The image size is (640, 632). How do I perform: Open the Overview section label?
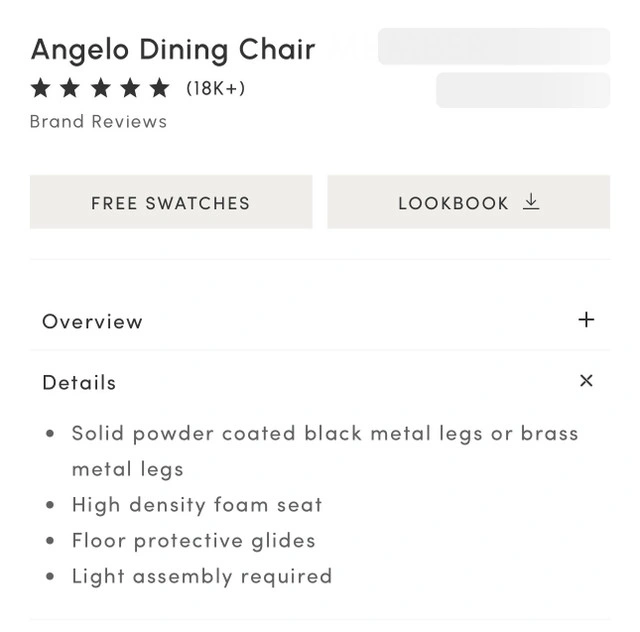[92, 322]
